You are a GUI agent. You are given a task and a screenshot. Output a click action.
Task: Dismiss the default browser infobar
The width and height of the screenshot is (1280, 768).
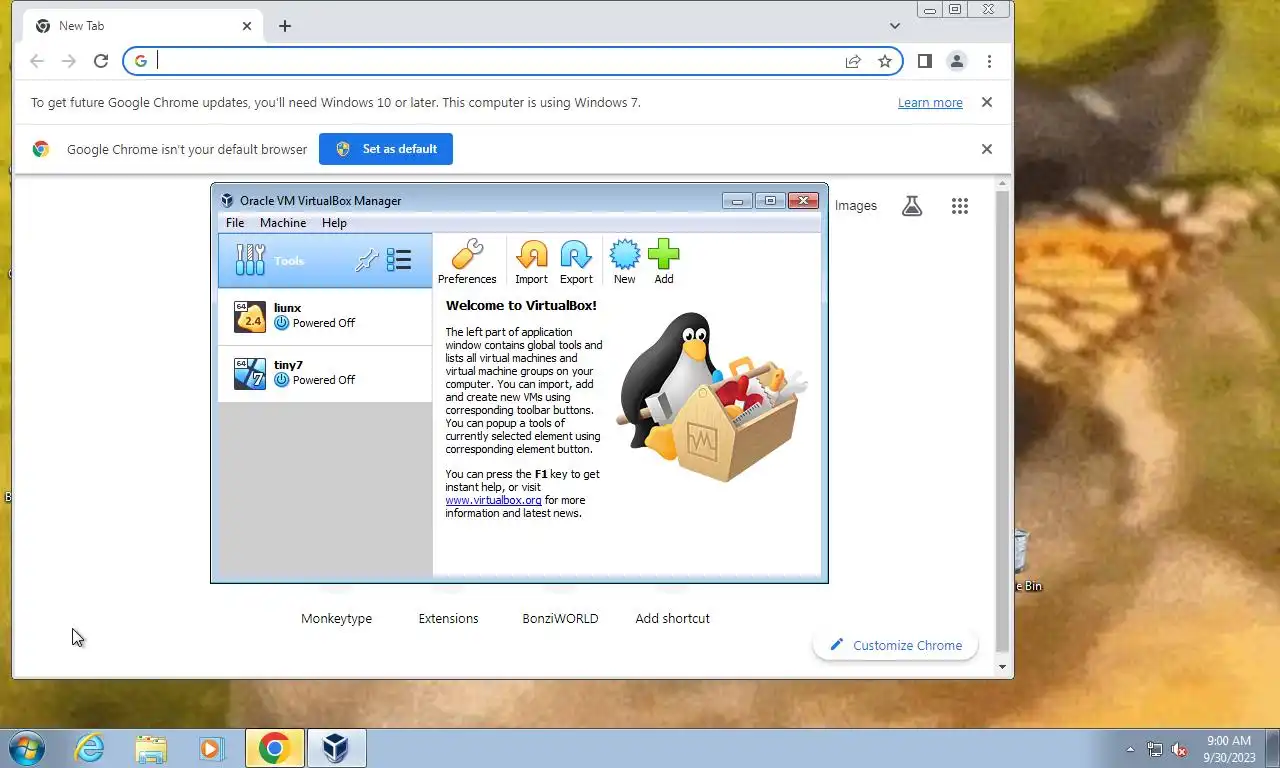coord(987,149)
